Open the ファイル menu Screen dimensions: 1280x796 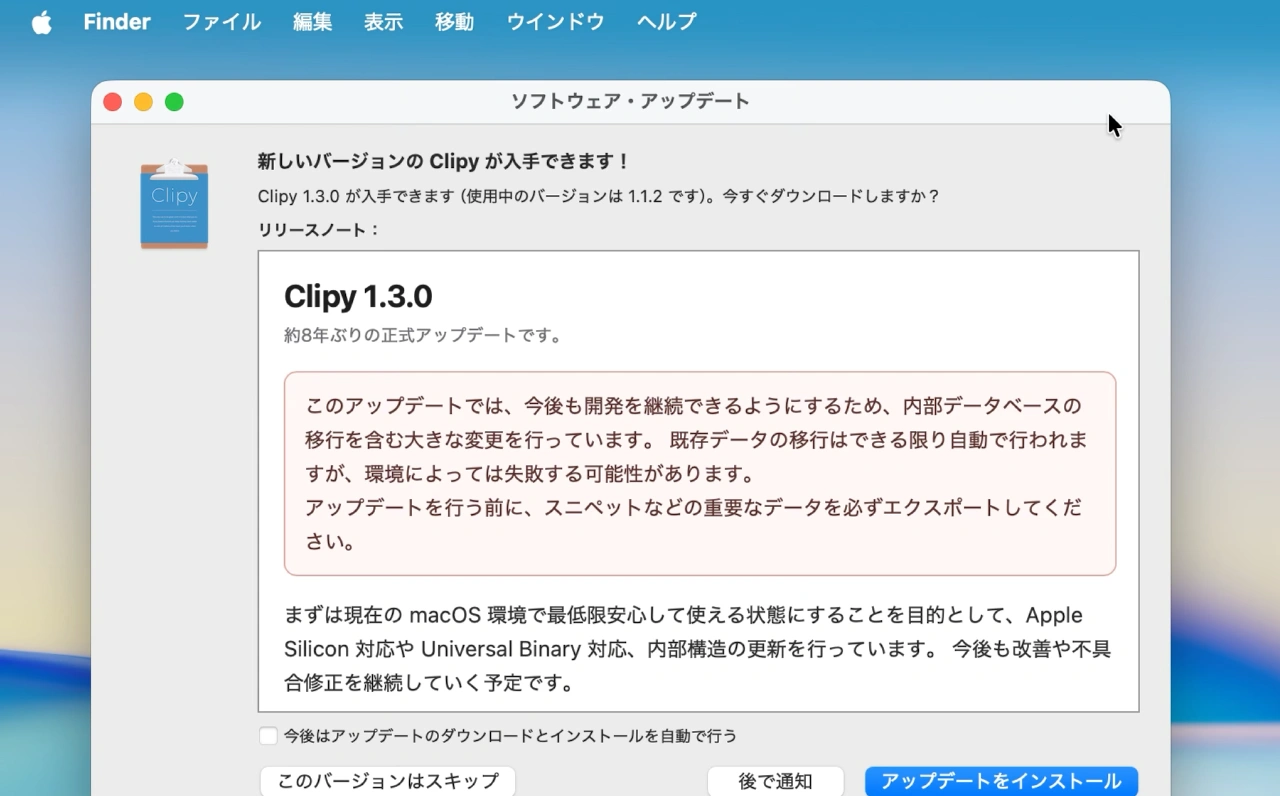(x=222, y=22)
